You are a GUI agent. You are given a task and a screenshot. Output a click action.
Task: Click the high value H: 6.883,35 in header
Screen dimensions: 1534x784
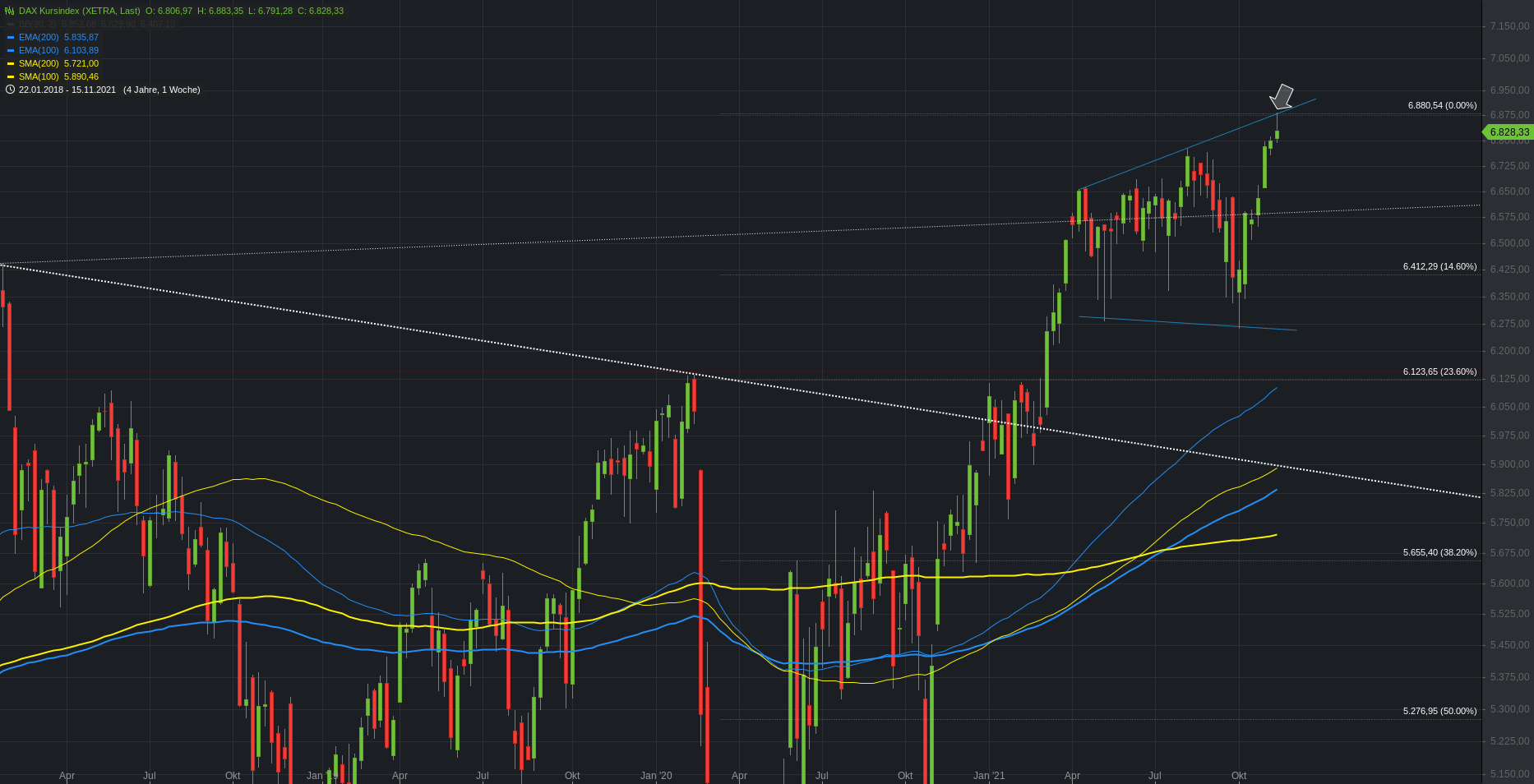(x=220, y=11)
